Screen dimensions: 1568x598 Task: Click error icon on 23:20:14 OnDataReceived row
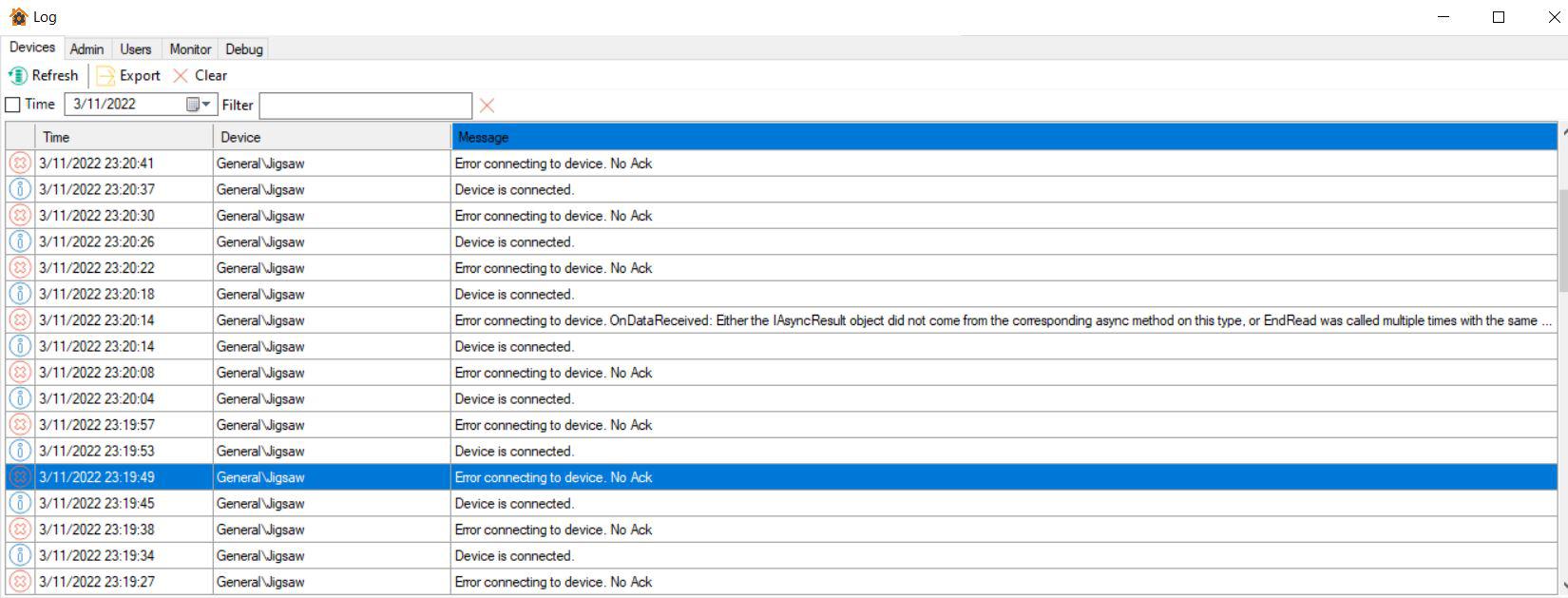[19, 320]
